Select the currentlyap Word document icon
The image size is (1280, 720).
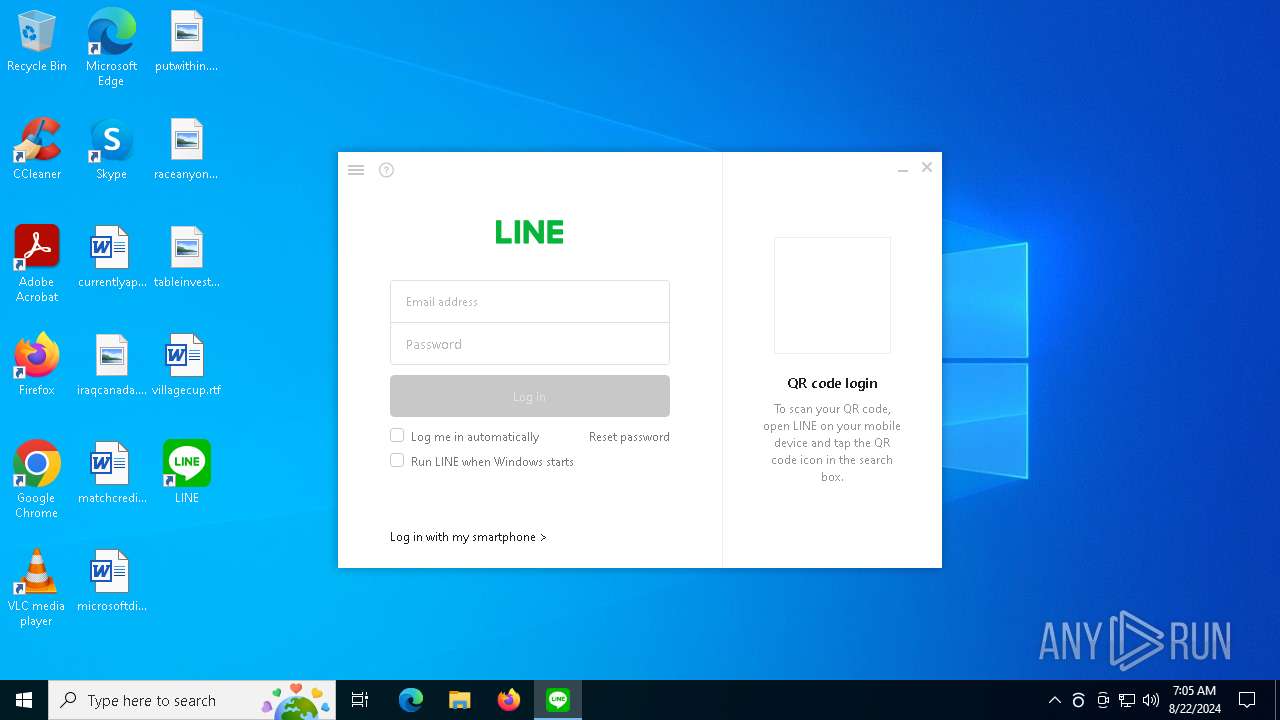point(111,258)
